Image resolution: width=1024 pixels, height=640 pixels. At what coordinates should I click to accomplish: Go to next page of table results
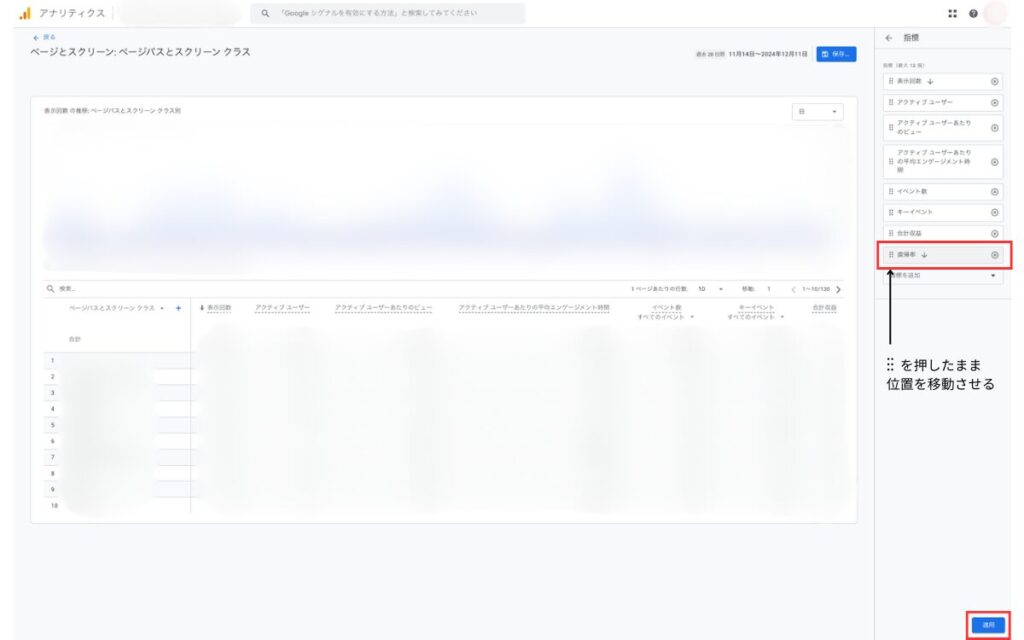click(838, 289)
